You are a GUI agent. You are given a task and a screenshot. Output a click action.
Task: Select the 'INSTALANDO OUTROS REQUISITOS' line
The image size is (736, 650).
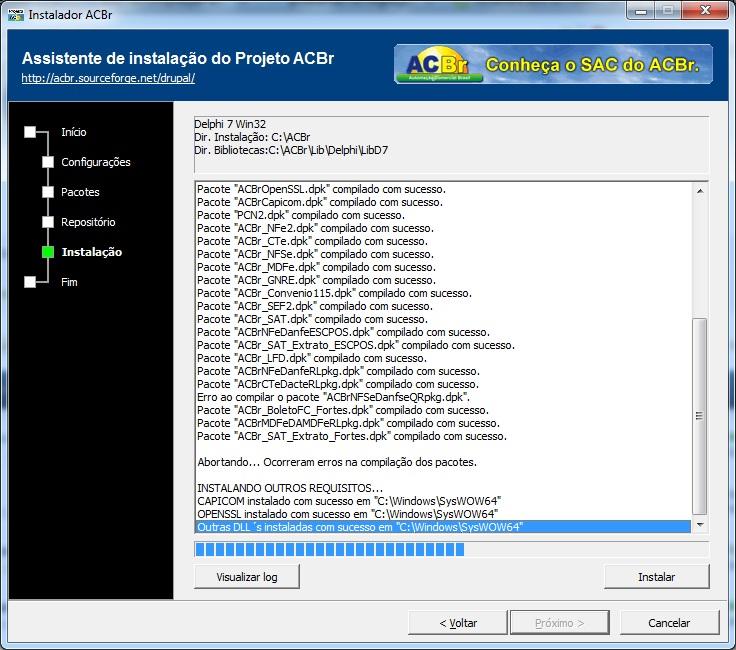click(443, 488)
